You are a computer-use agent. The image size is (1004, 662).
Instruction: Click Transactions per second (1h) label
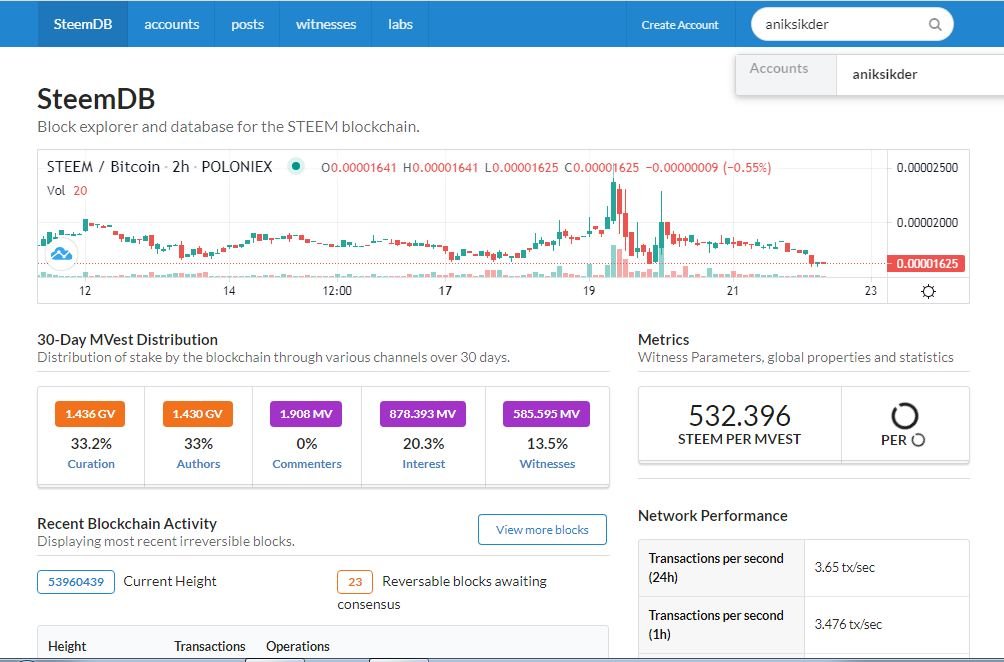[716, 624]
